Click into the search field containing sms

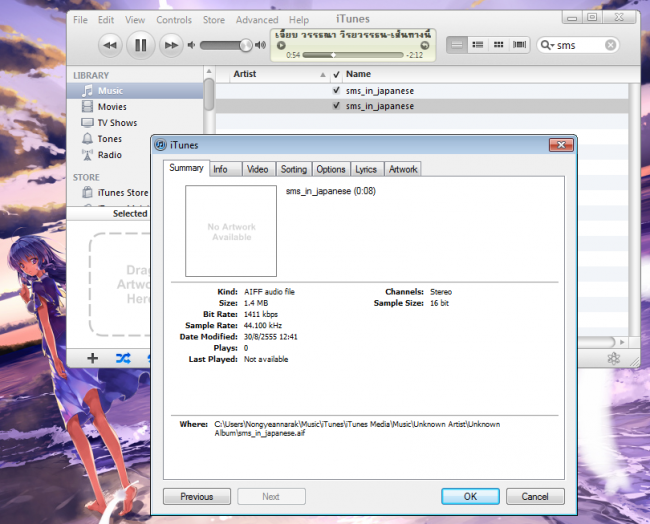(x=580, y=45)
